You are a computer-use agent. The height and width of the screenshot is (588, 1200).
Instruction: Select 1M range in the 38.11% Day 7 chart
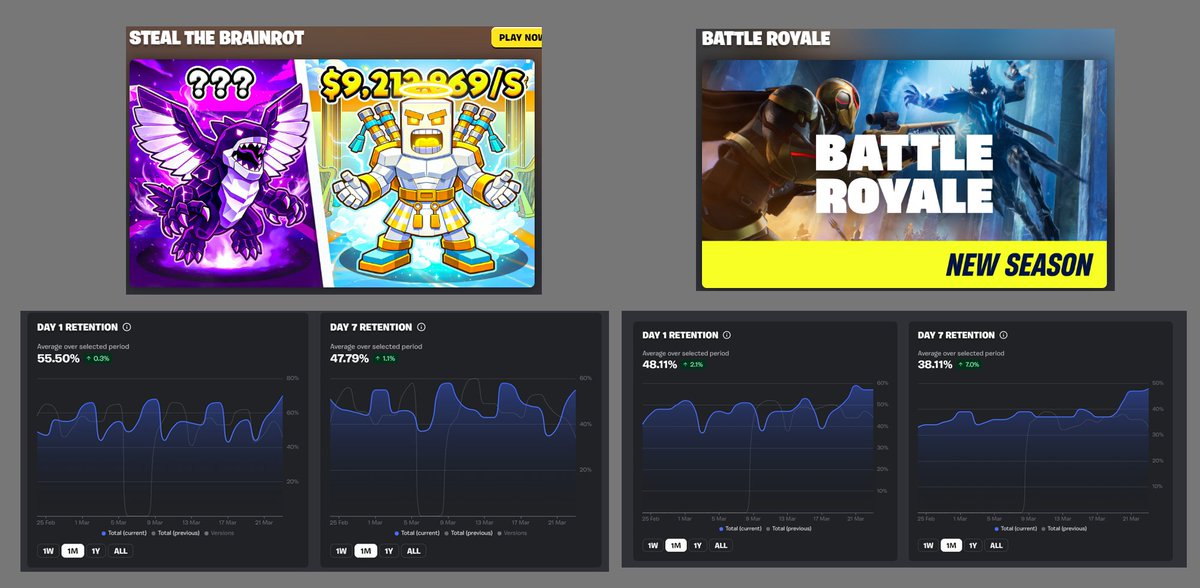(x=952, y=545)
